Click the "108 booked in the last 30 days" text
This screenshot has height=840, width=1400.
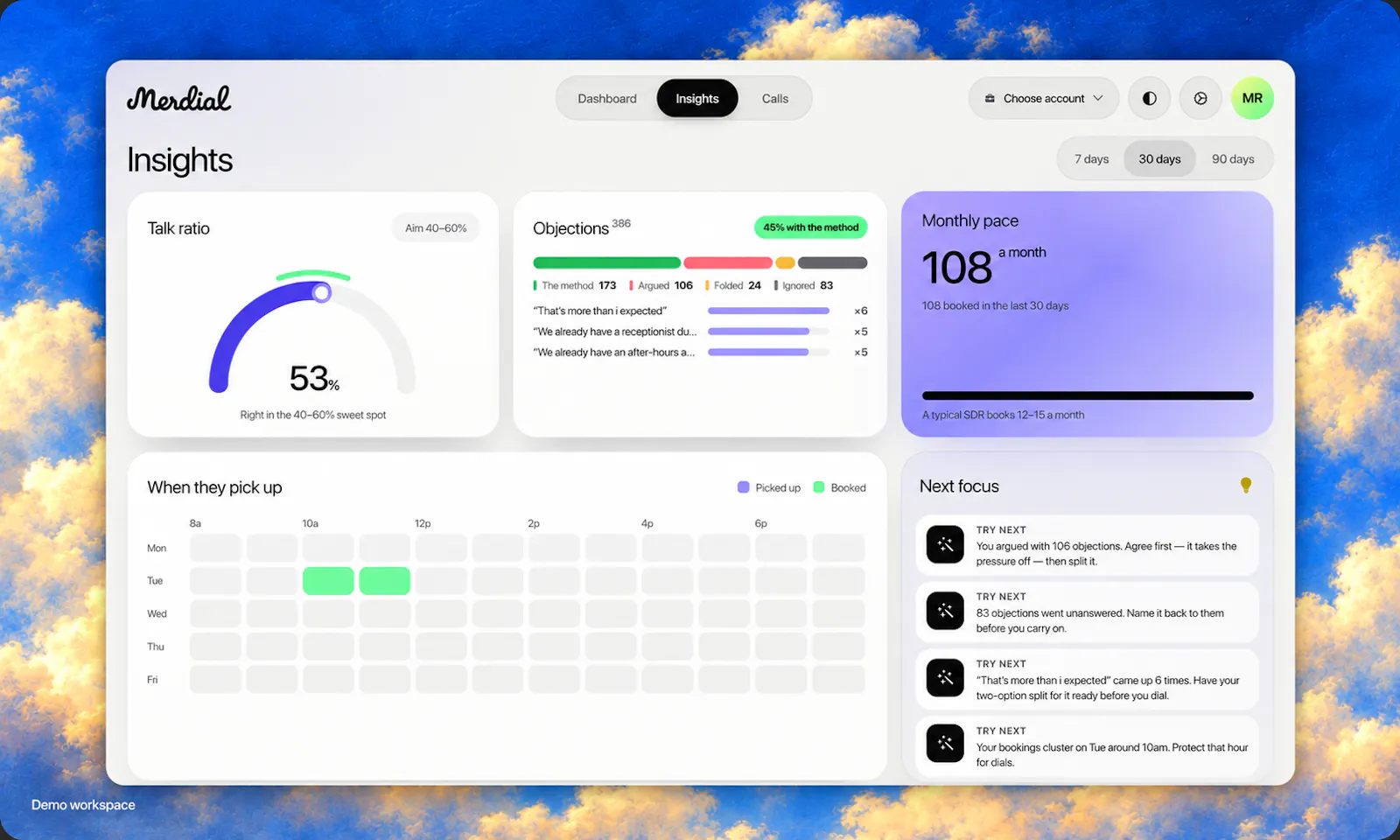(x=995, y=305)
